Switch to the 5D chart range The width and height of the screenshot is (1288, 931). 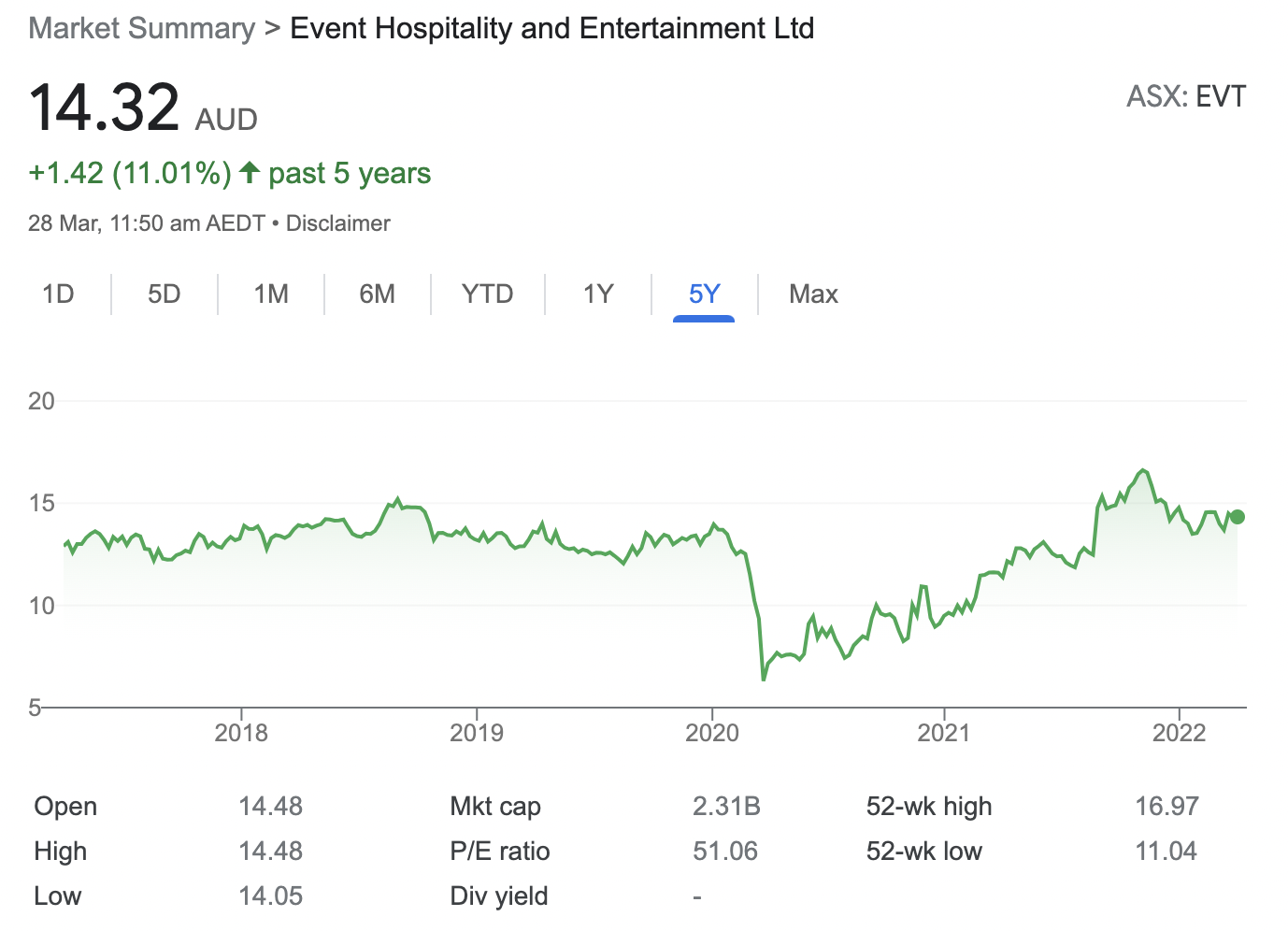click(164, 294)
